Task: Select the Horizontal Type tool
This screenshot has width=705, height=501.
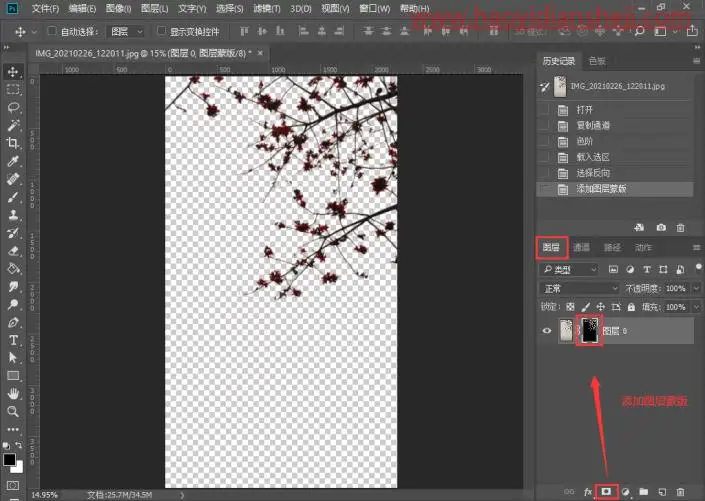Action: (x=13, y=340)
